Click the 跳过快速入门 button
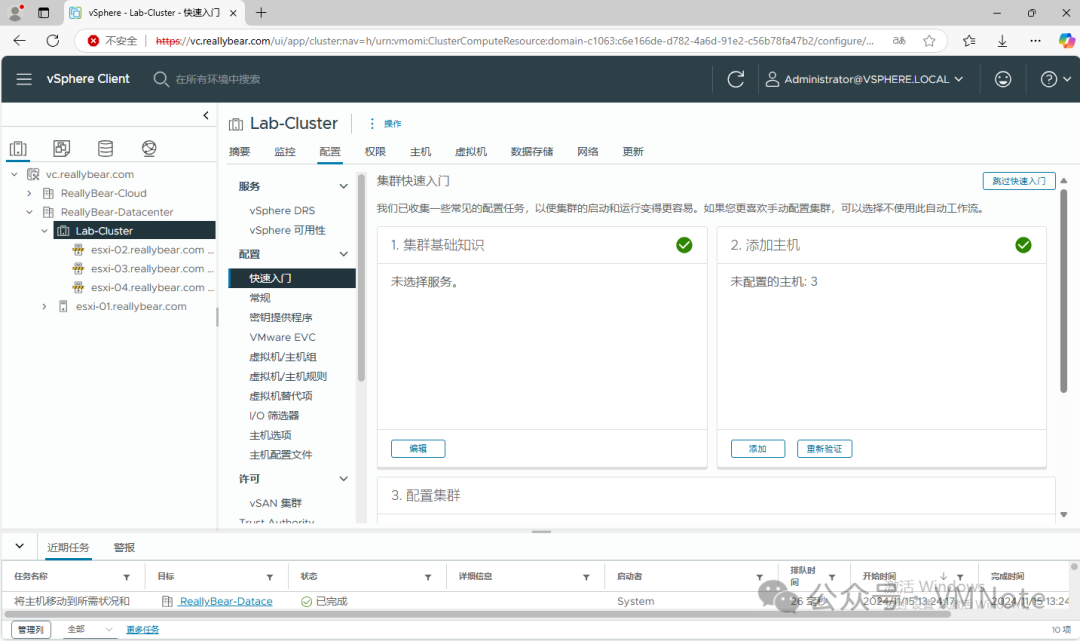Image resolution: width=1080 pixels, height=641 pixels. coord(1019,181)
